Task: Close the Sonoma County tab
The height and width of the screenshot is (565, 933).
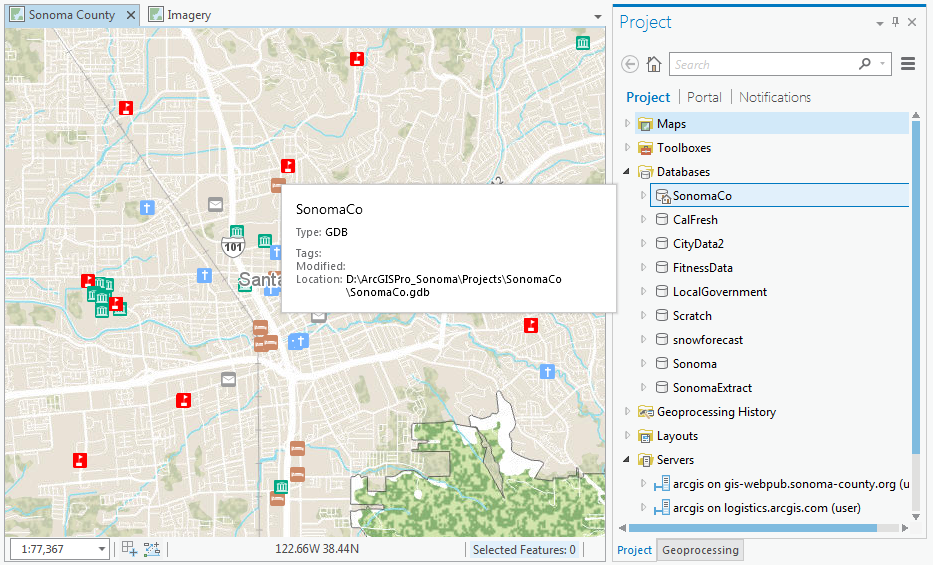Action: [x=130, y=15]
